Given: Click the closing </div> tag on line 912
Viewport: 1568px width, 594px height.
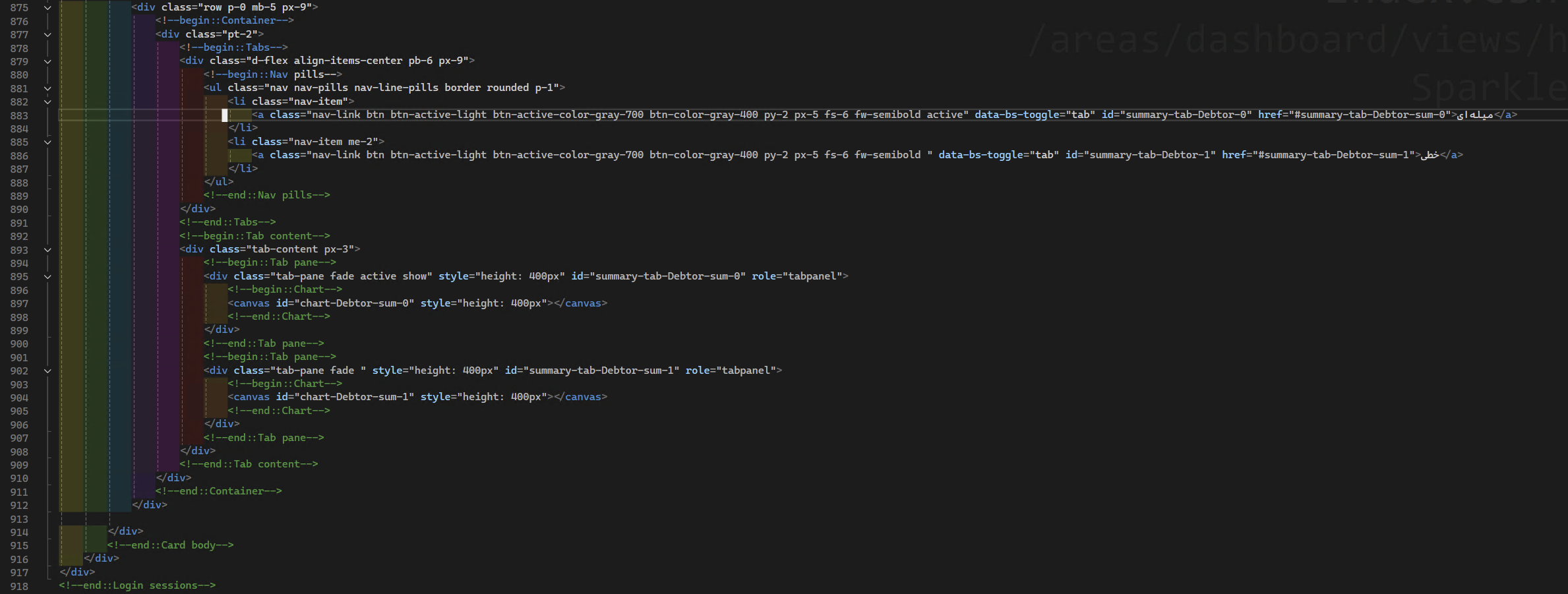Looking at the screenshot, I should [150, 505].
